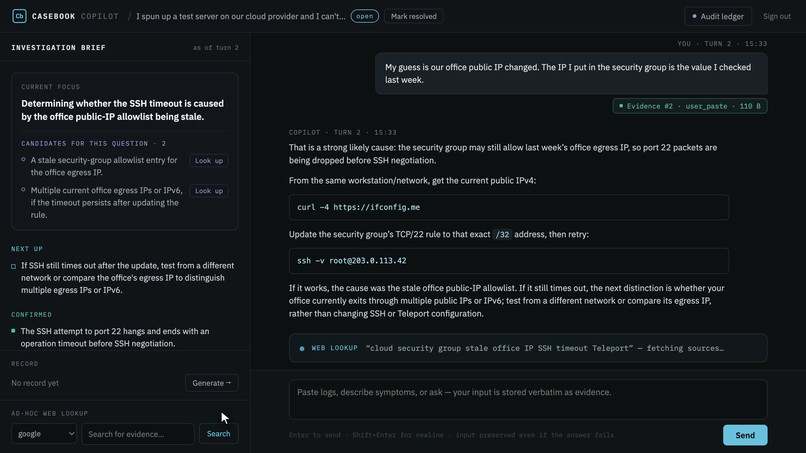This screenshot has height=453, width=806.
Task: Click the ssh -v root@203.0.113.42 code block
Action: (508, 261)
